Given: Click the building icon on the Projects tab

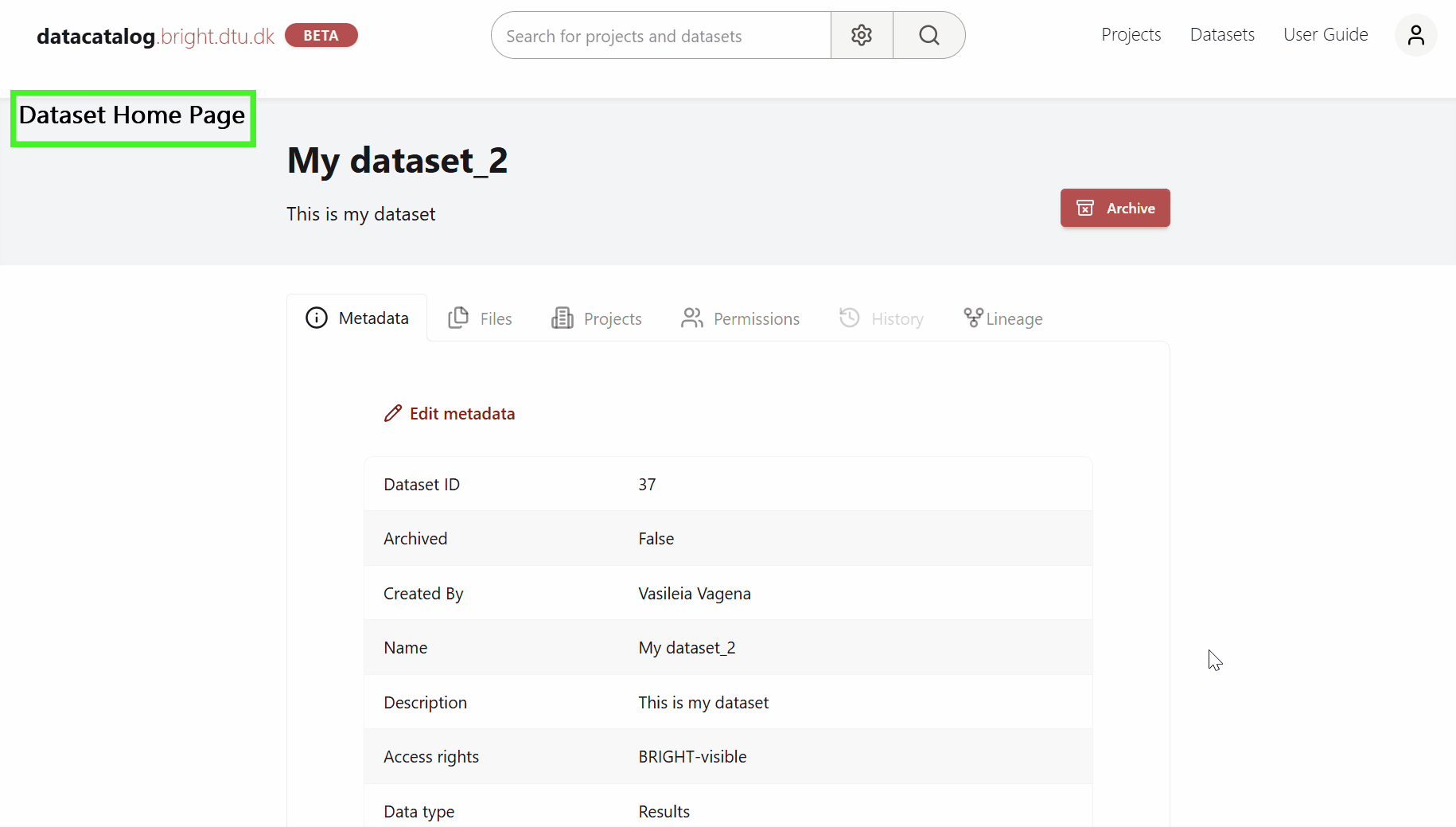Looking at the screenshot, I should pyautogui.click(x=563, y=318).
